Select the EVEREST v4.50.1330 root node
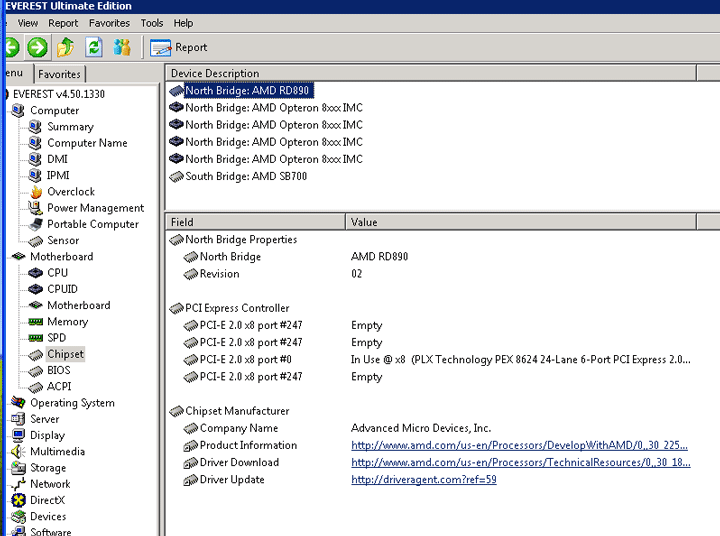Viewport: 720px width, 536px height. click(x=59, y=94)
